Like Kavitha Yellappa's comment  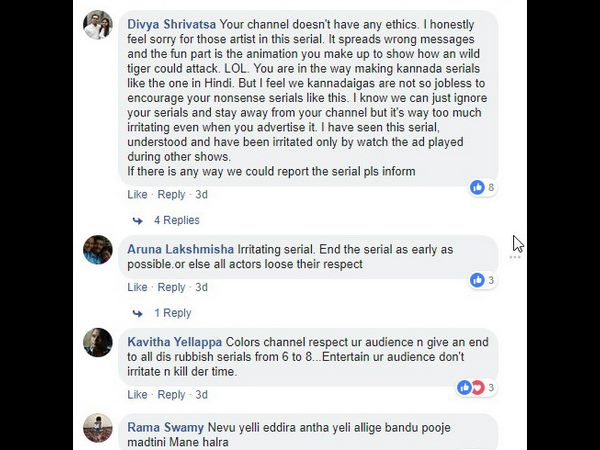click(137, 394)
